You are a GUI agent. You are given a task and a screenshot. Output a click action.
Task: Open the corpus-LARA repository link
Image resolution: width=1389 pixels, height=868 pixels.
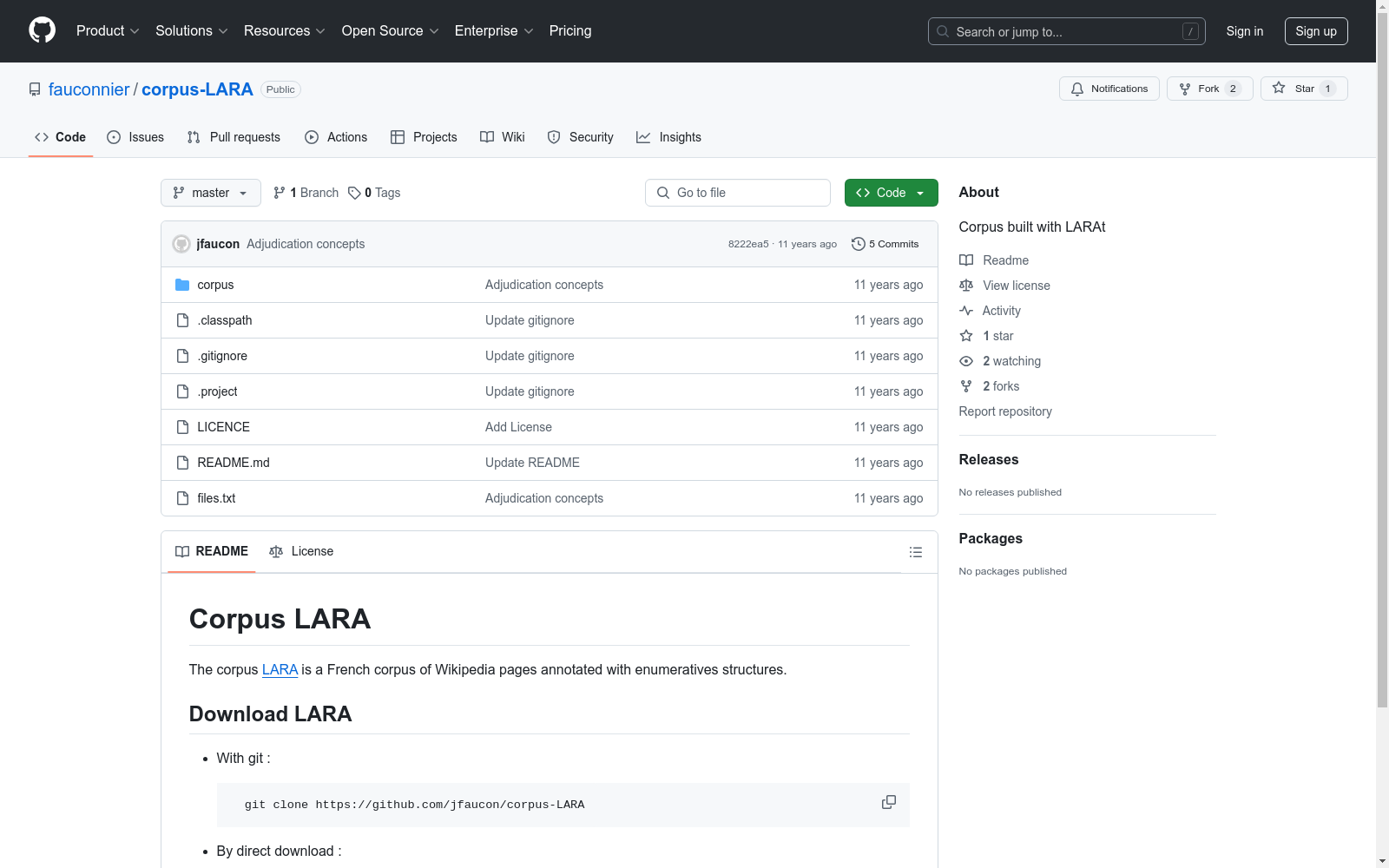197,89
